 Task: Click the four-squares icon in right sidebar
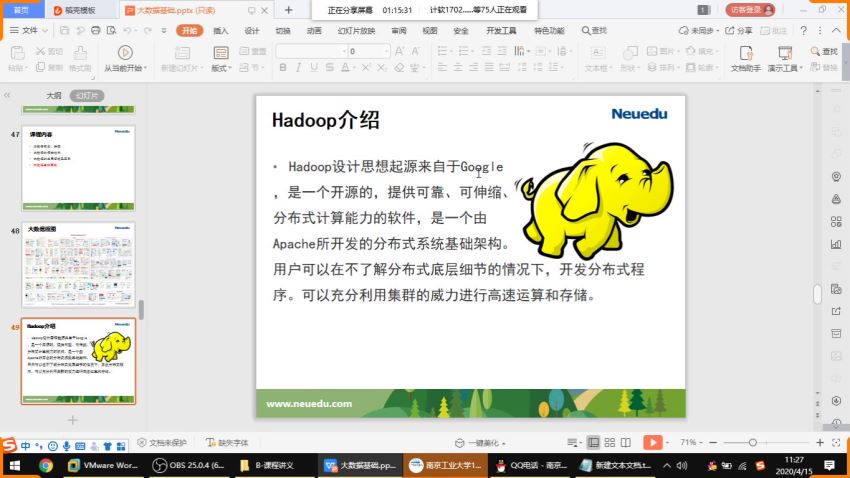836,222
